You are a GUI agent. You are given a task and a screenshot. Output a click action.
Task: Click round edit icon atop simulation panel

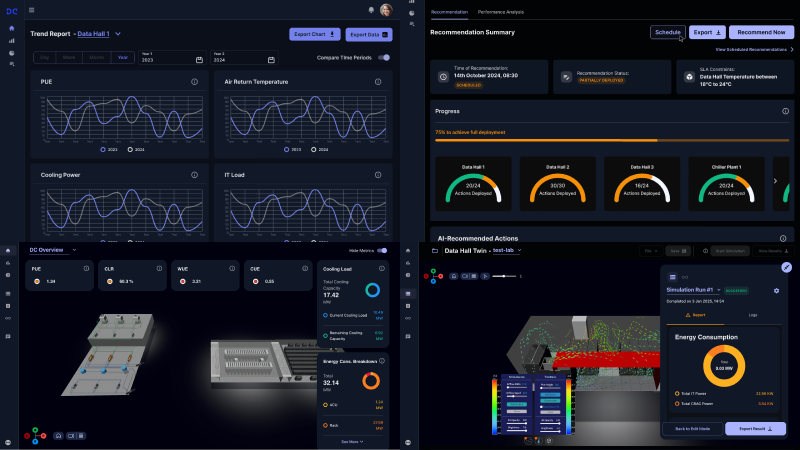click(x=786, y=267)
